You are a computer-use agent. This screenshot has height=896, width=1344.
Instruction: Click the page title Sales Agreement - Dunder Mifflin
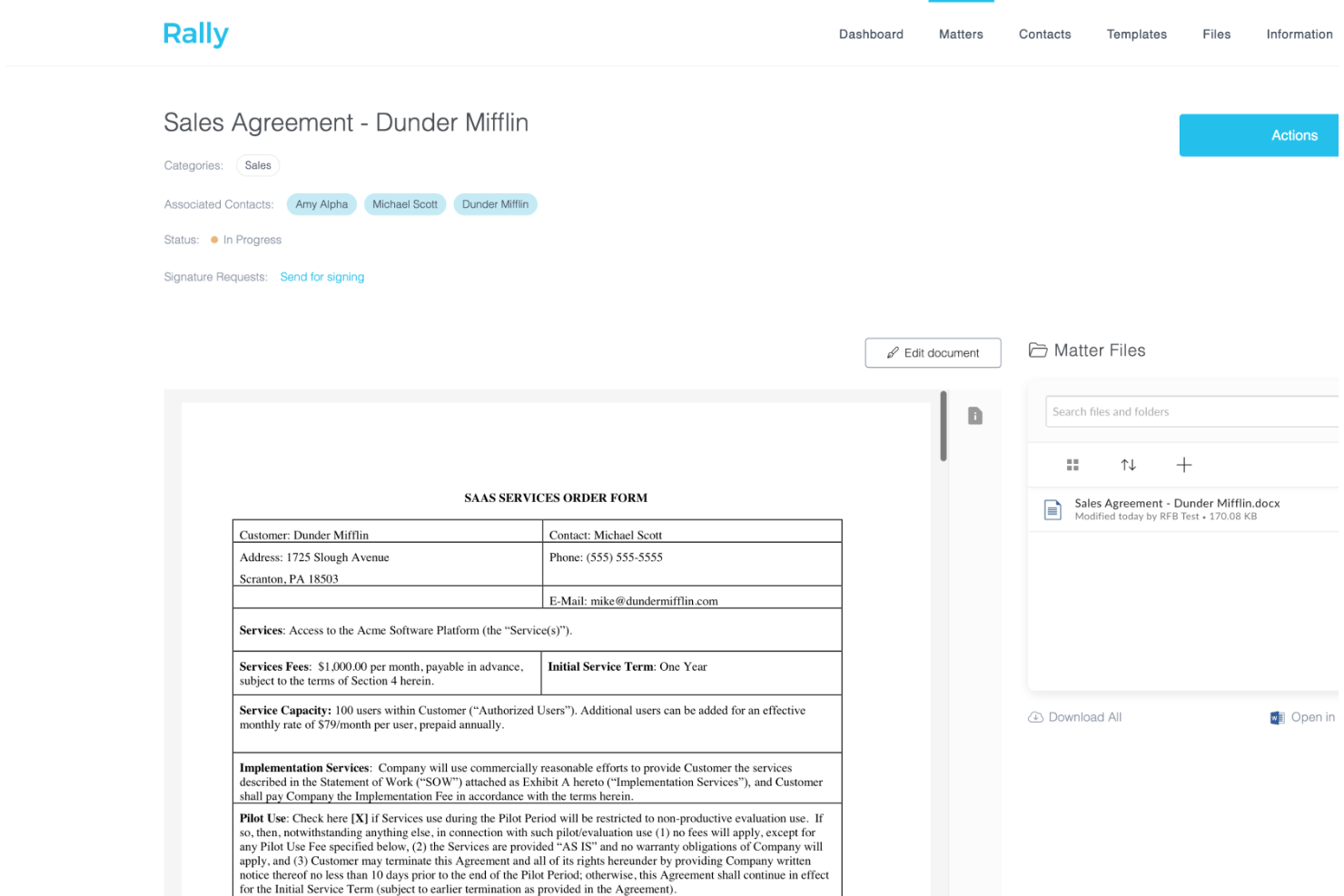[x=346, y=123]
